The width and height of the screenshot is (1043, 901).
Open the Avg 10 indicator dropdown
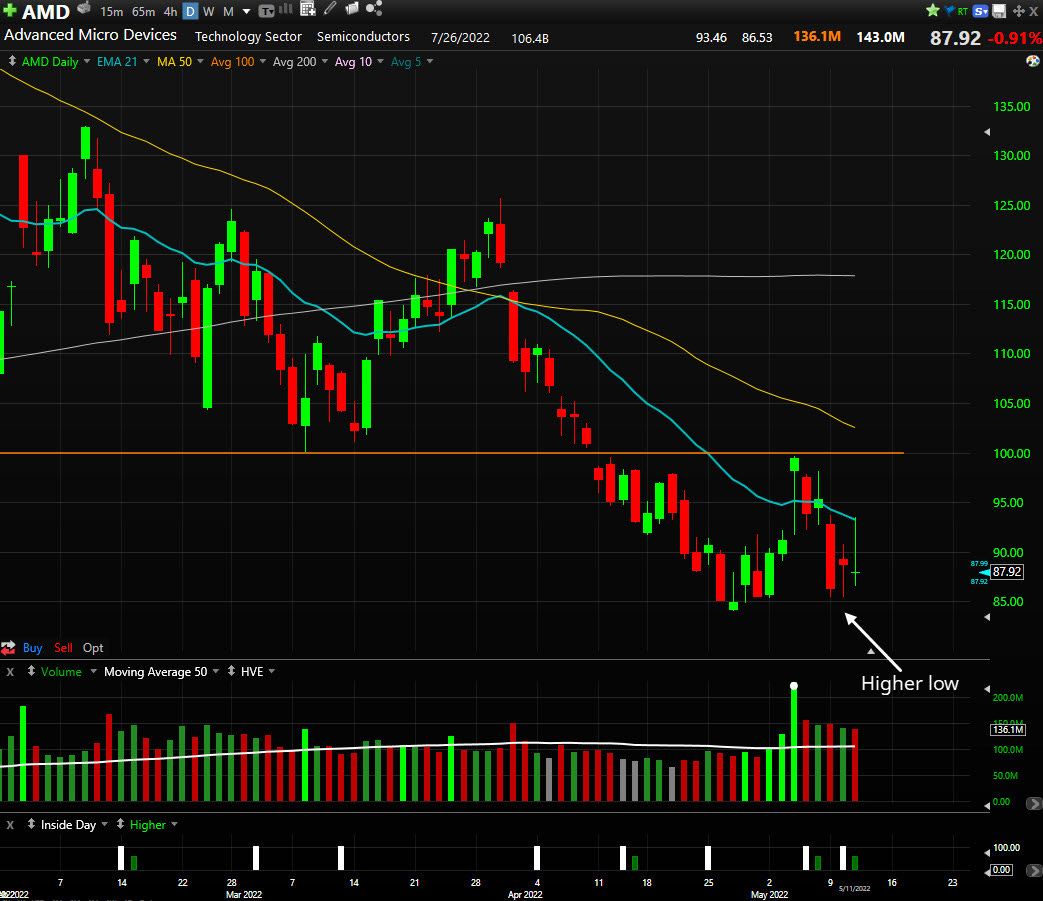pyautogui.click(x=380, y=61)
